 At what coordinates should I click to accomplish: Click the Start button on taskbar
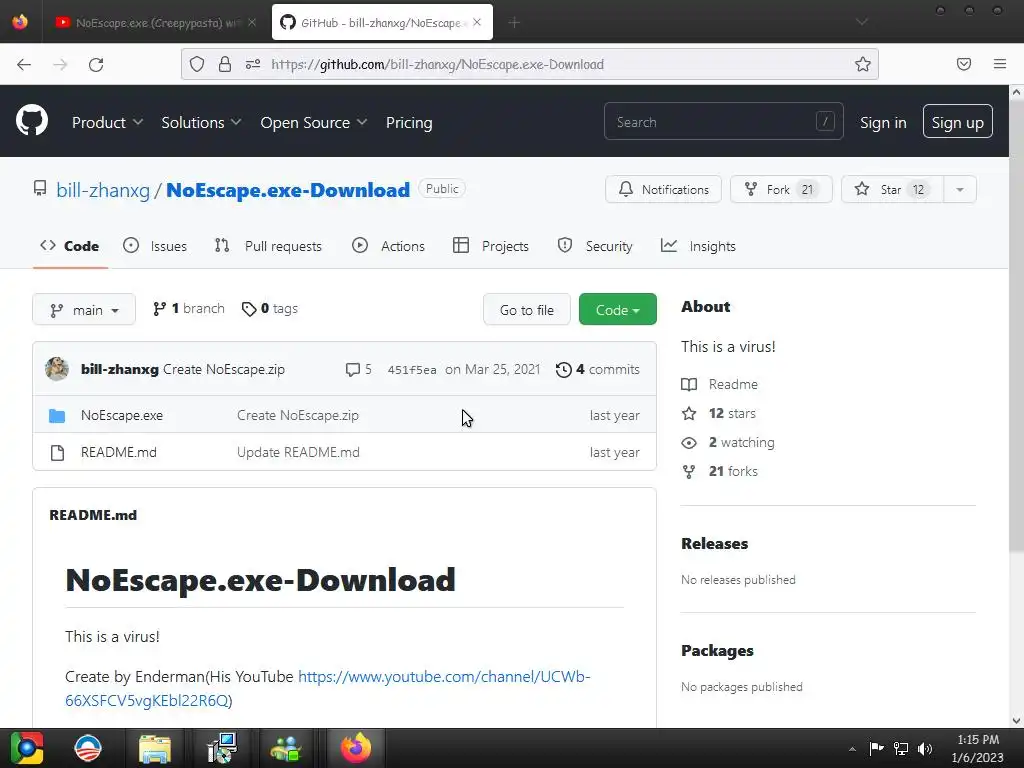(x=27, y=748)
